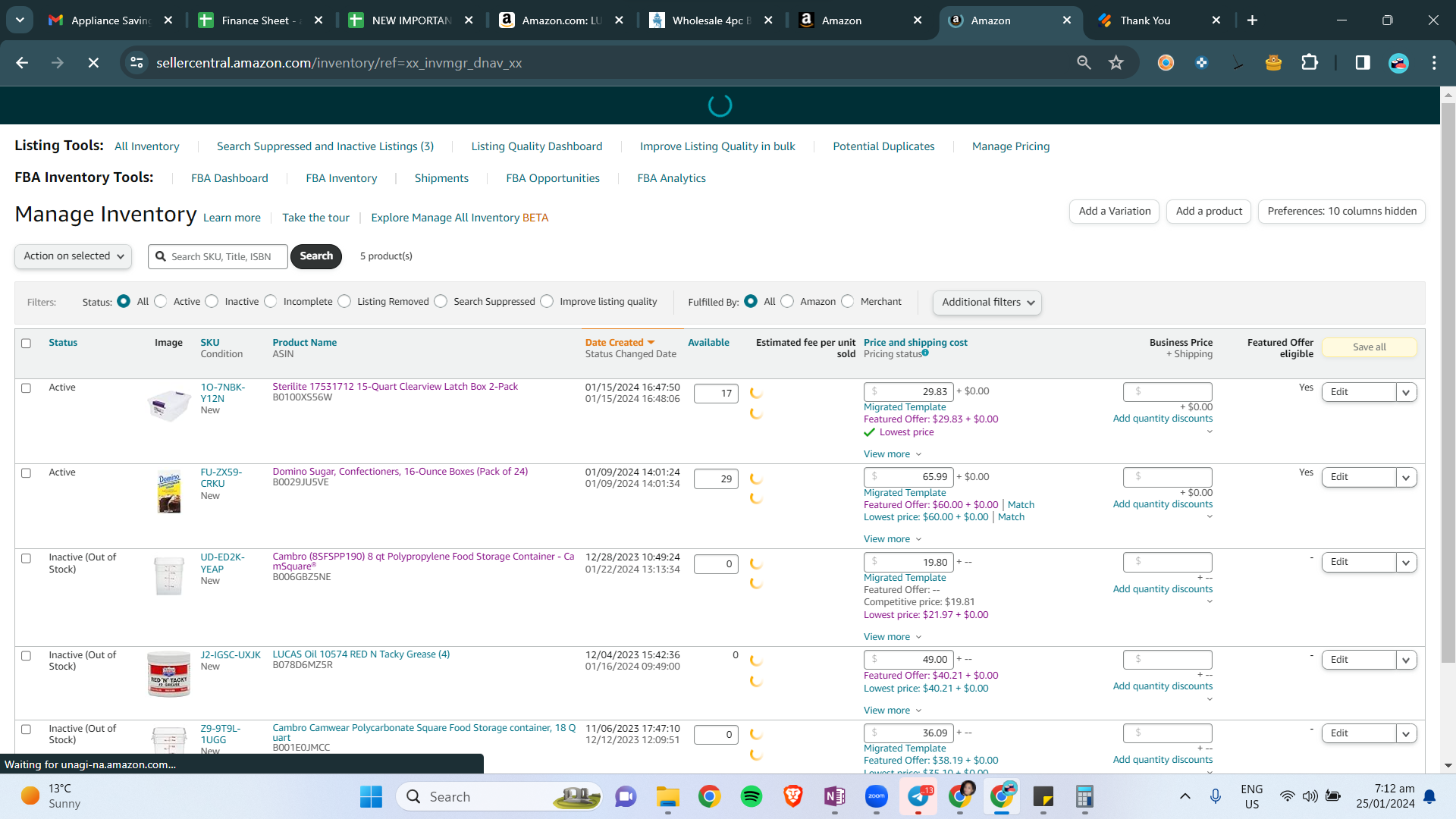Screen dimensions: 1456x819
Task: Click Domino Sugar product thumbnail
Action: click(169, 493)
